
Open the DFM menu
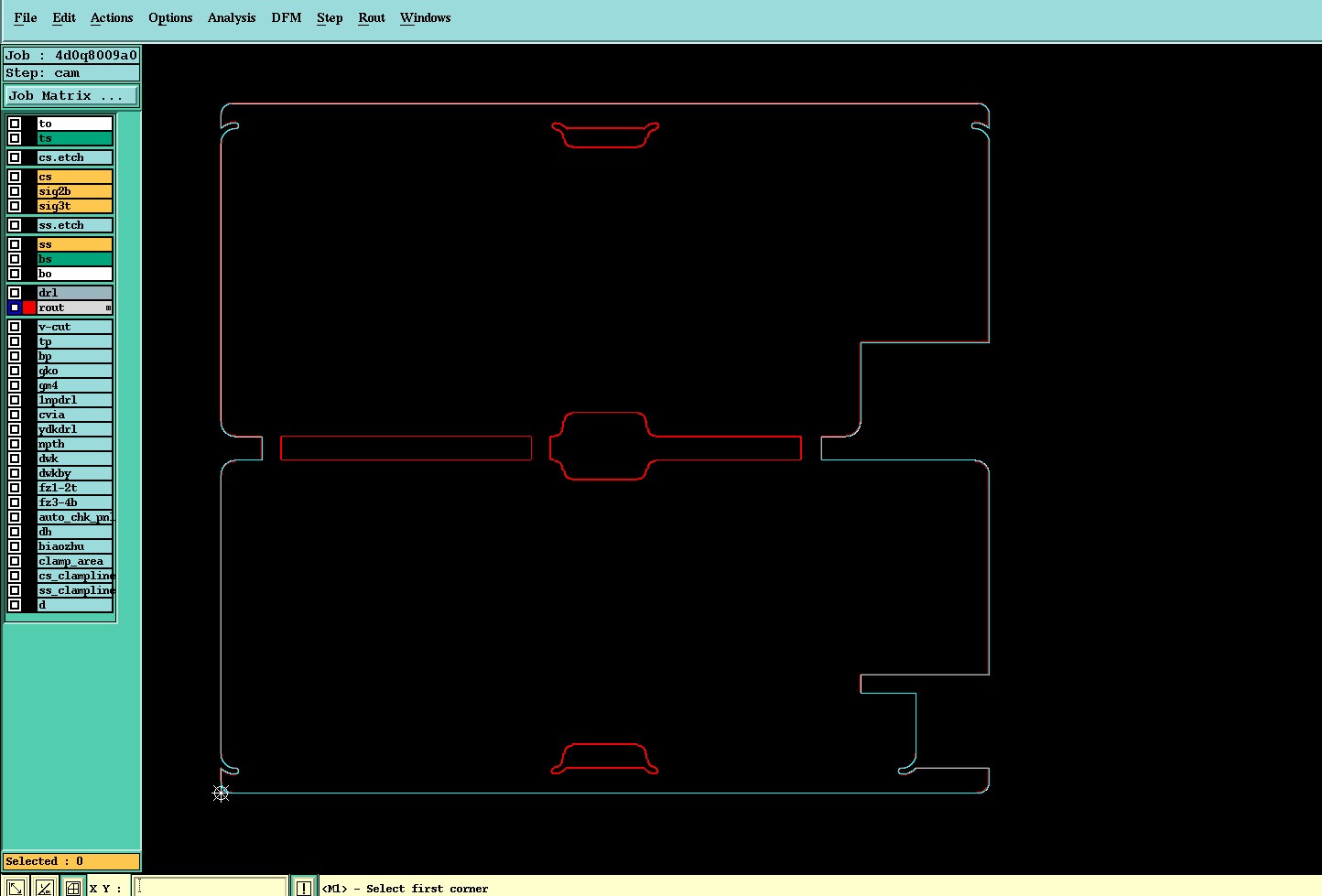point(287,17)
